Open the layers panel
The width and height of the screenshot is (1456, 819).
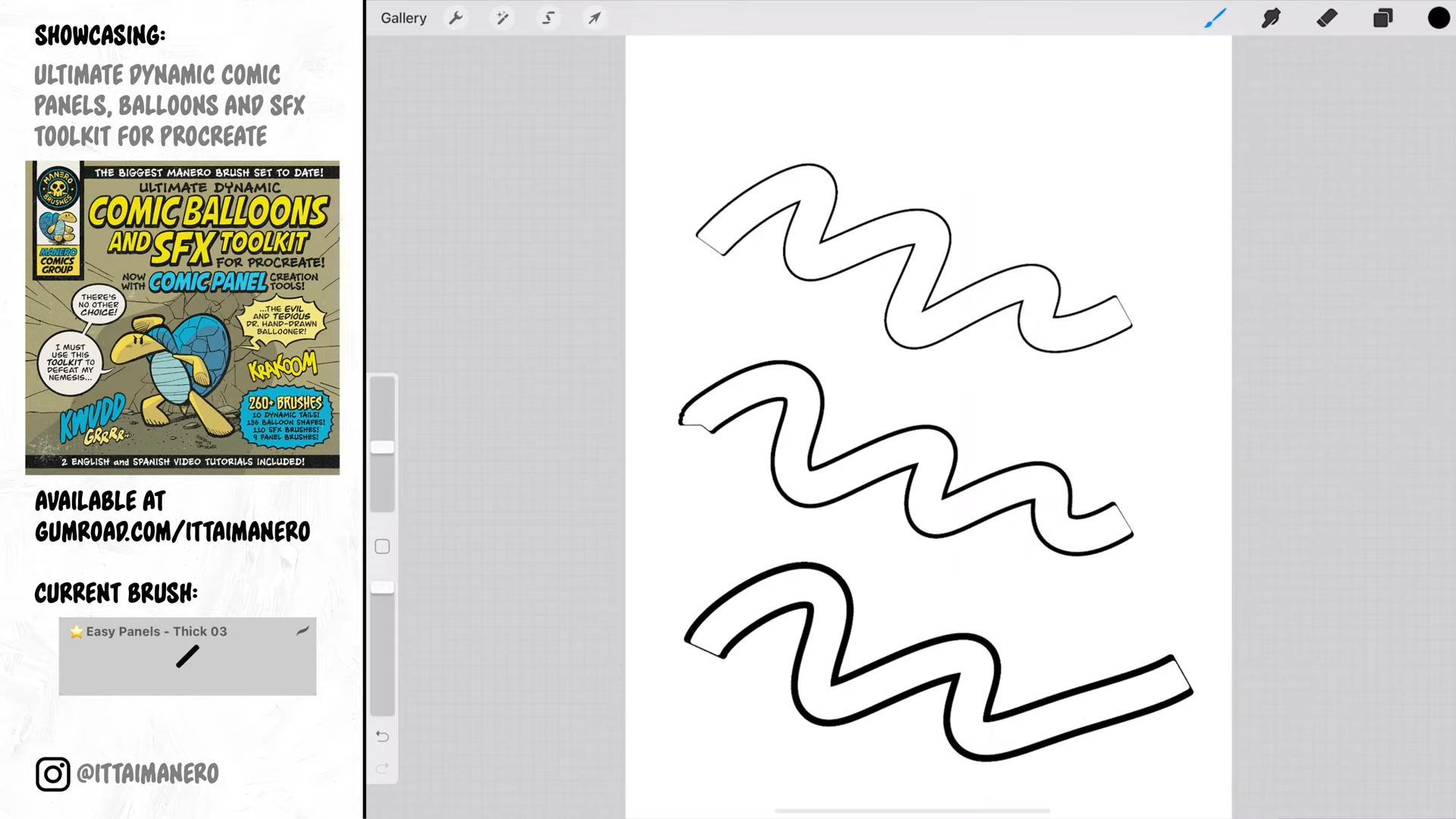click(x=1383, y=18)
